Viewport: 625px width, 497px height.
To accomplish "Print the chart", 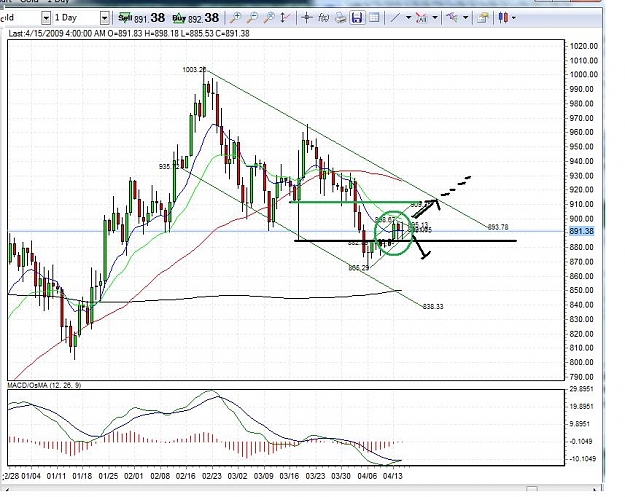I will coord(340,18).
